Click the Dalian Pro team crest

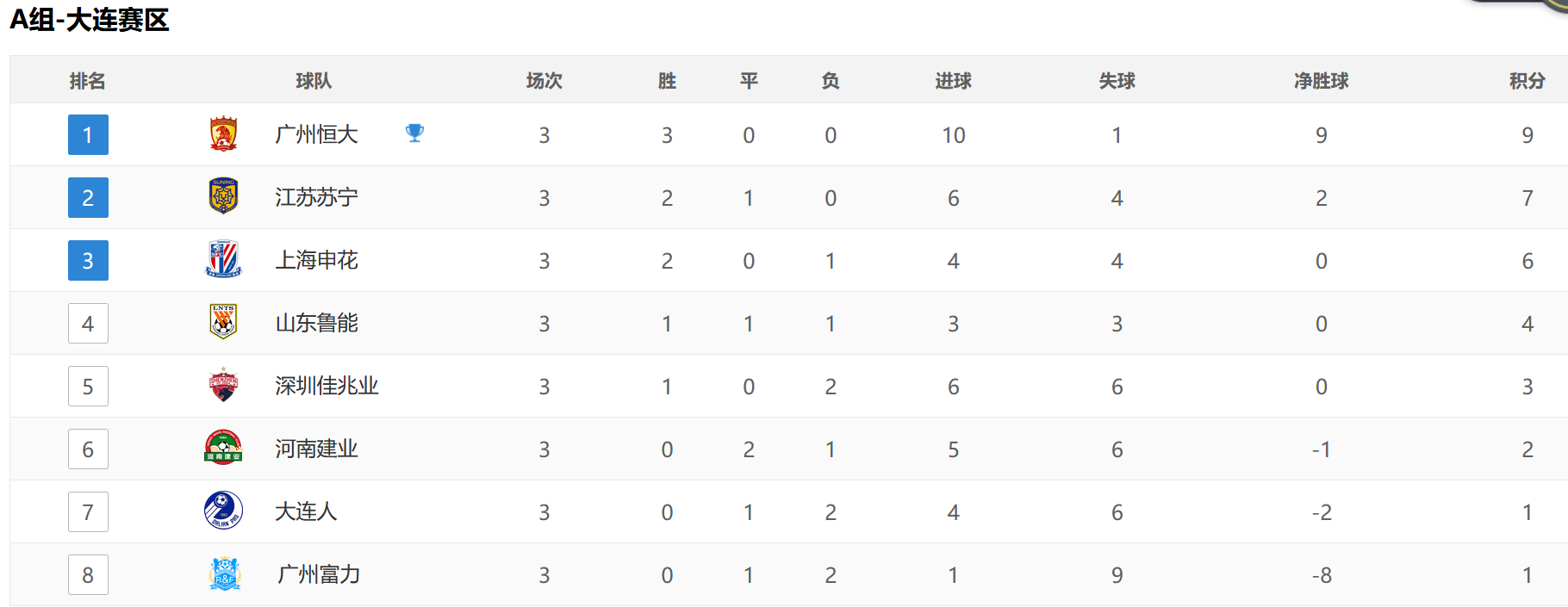(x=224, y=511)
